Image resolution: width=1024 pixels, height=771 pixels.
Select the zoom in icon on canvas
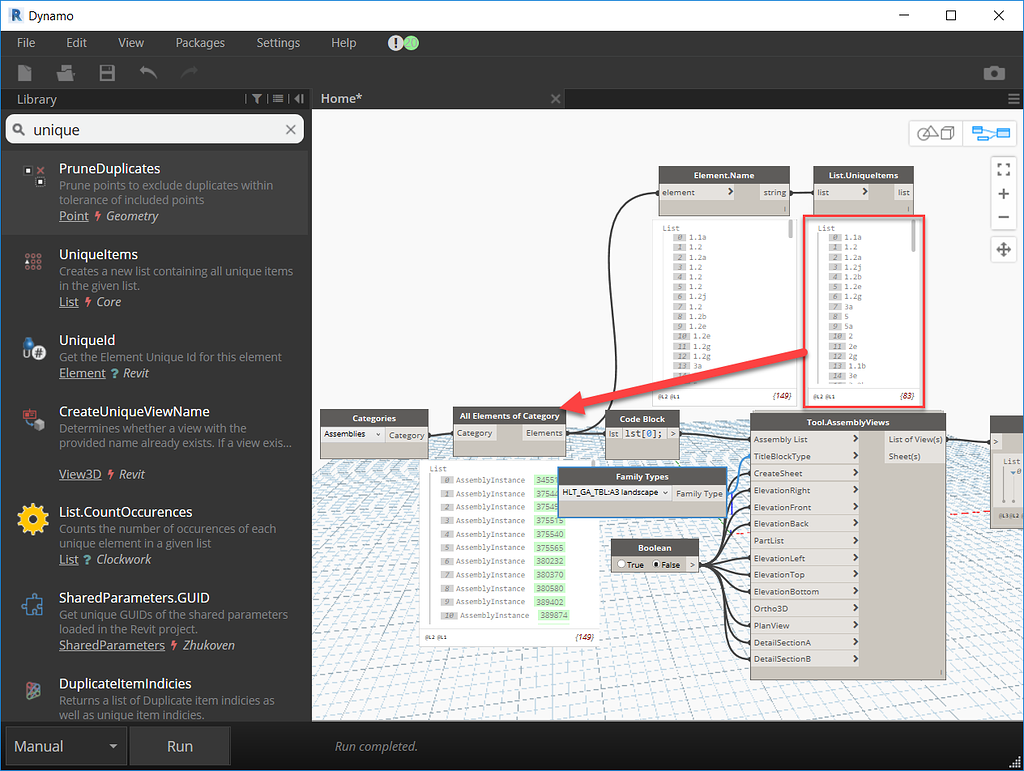tap(1004, 193)
